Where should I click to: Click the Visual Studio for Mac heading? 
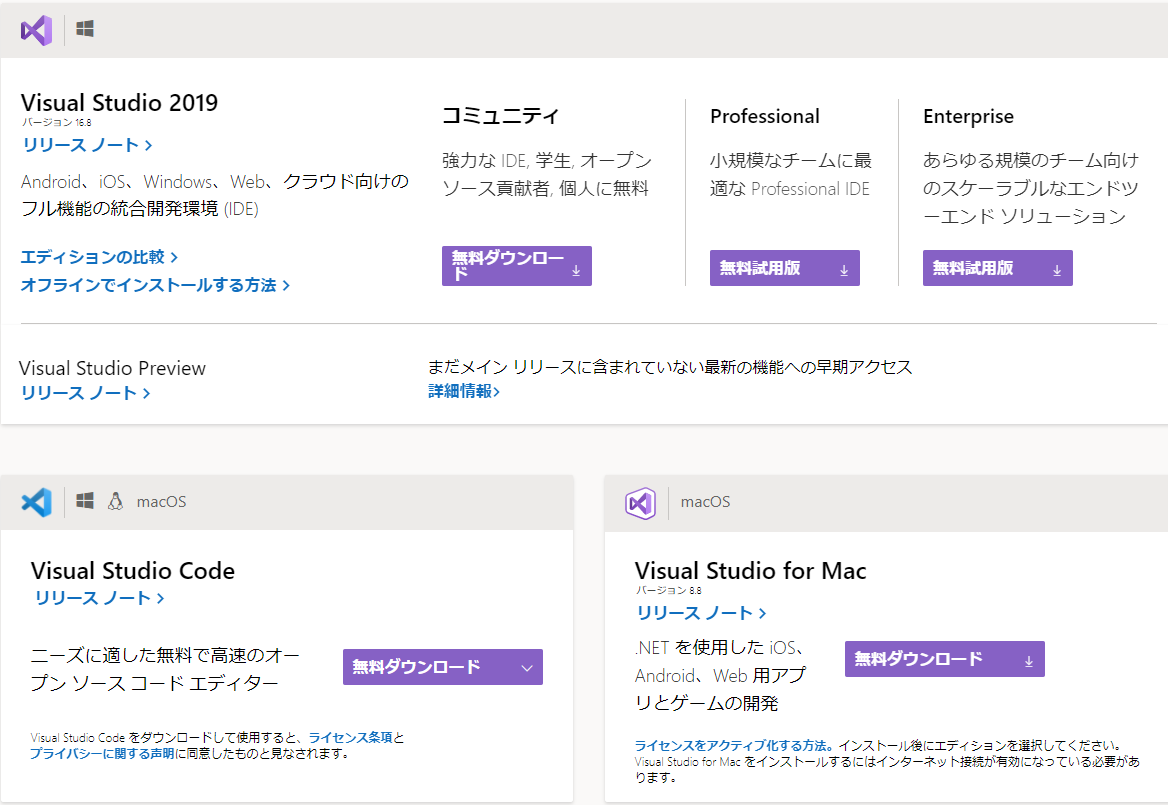coord(750,571)
